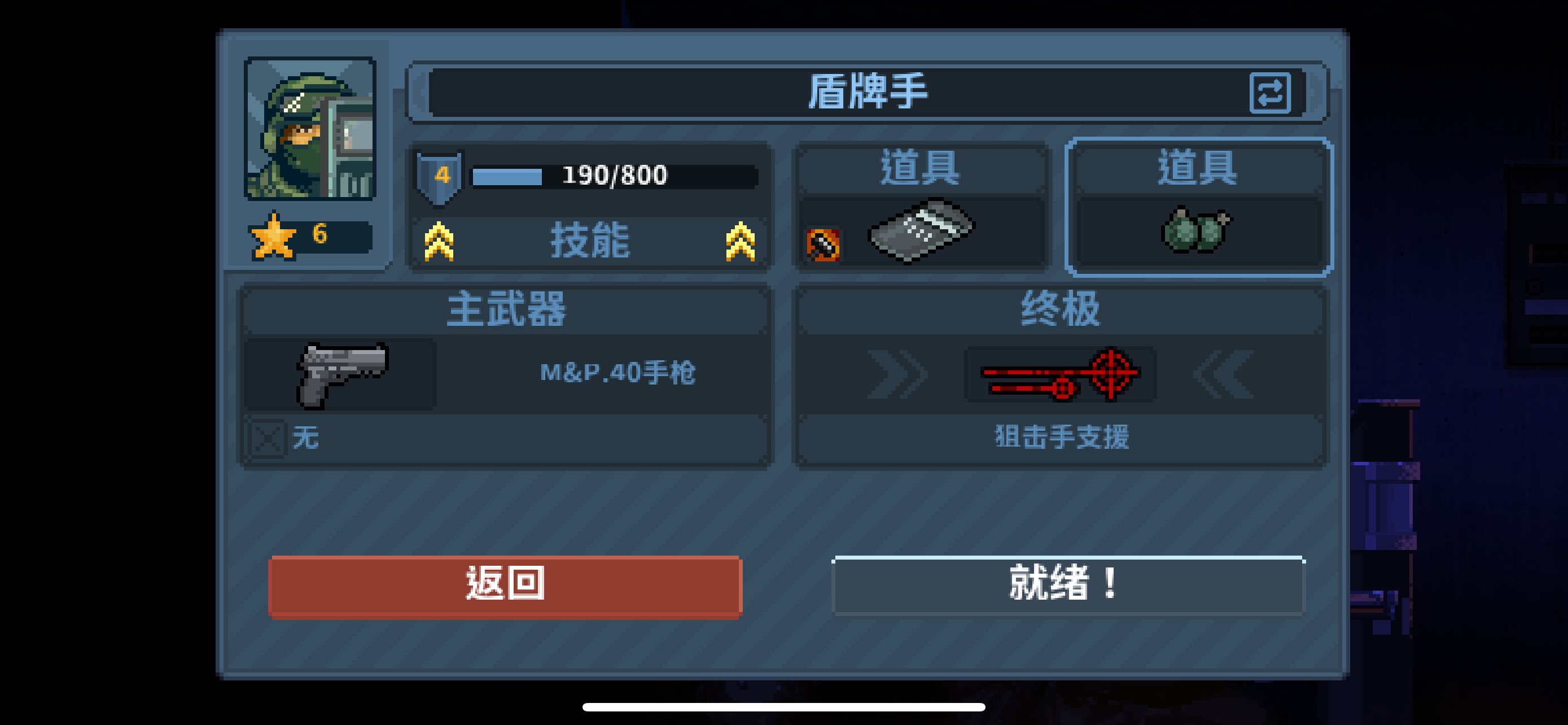The height and width of the screenshot is (725, 1568).
Task: Click the level 4 shield badge
Action: 440,177
